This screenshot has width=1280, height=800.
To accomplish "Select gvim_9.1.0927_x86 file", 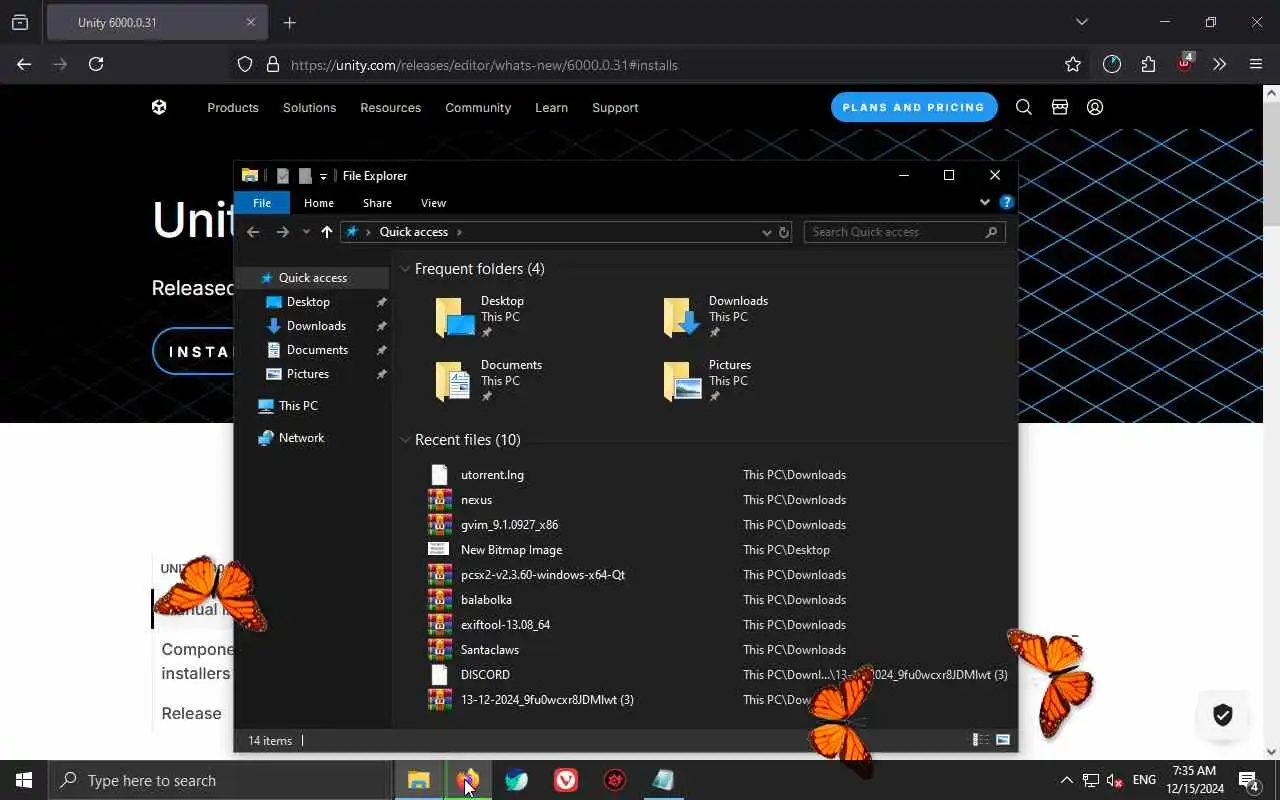I will [x=509, y=525].
